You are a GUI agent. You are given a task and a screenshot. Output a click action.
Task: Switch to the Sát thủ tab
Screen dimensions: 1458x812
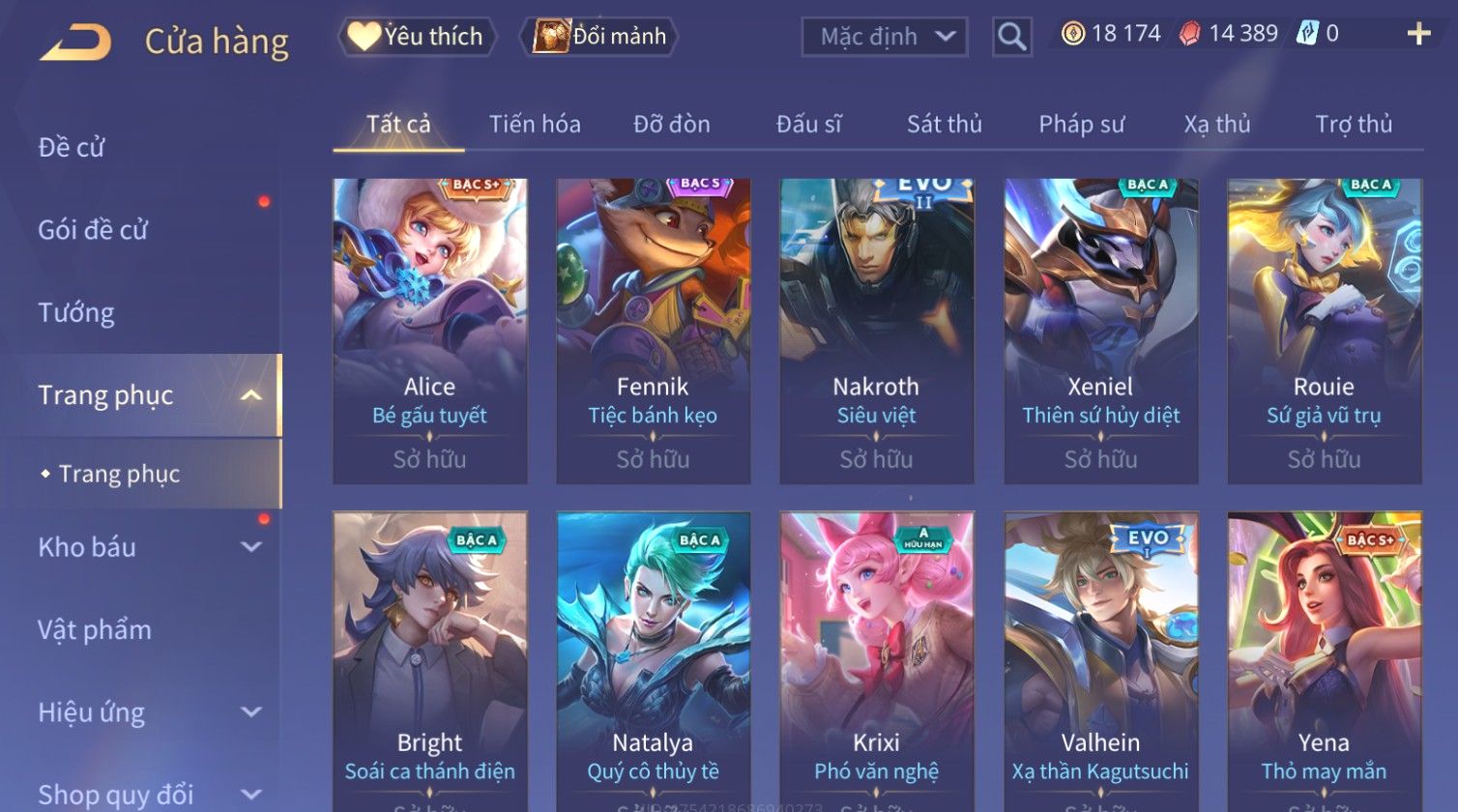[945, 124]
